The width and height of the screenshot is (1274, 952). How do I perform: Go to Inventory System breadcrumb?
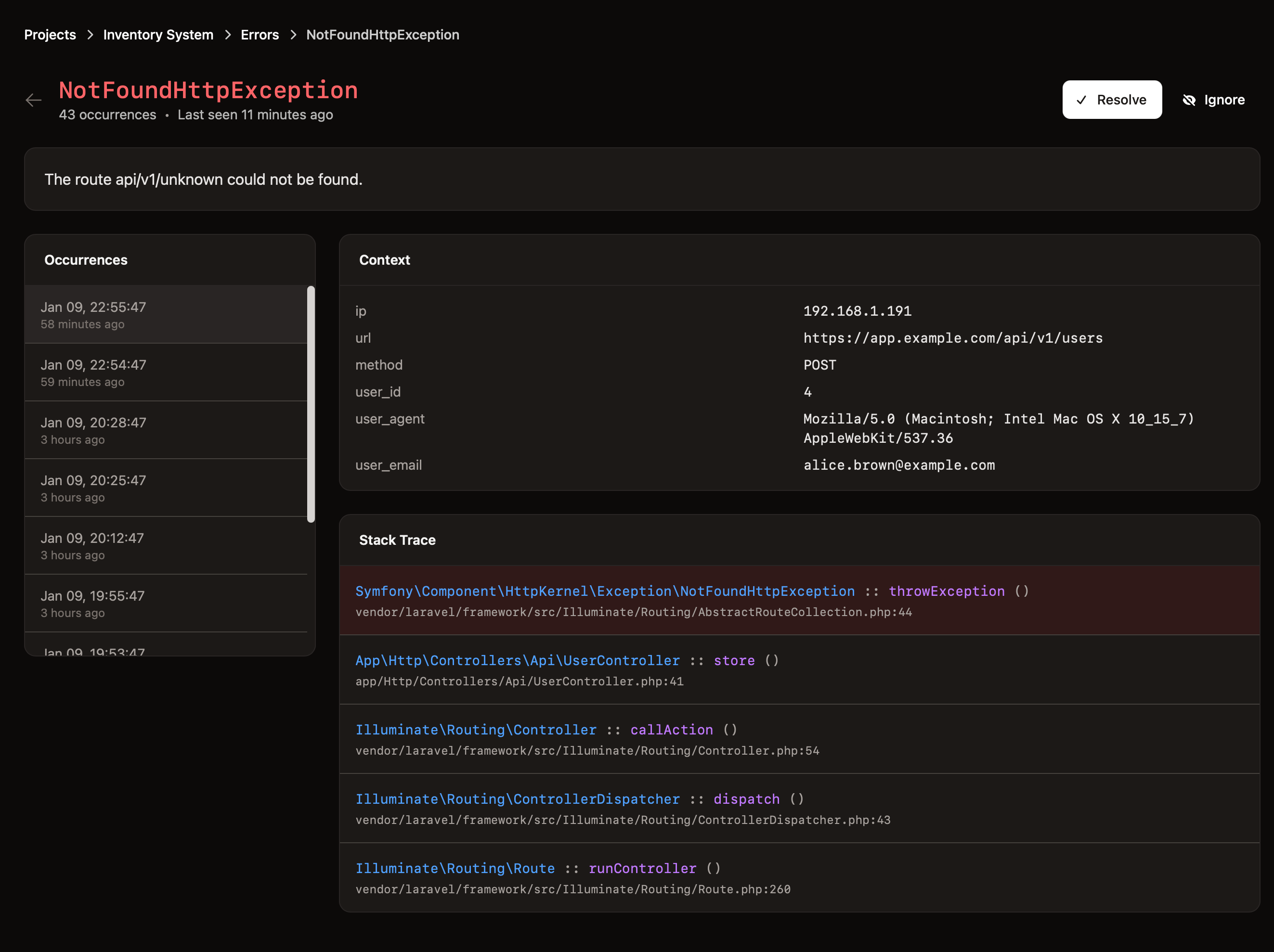click(158, 35)
